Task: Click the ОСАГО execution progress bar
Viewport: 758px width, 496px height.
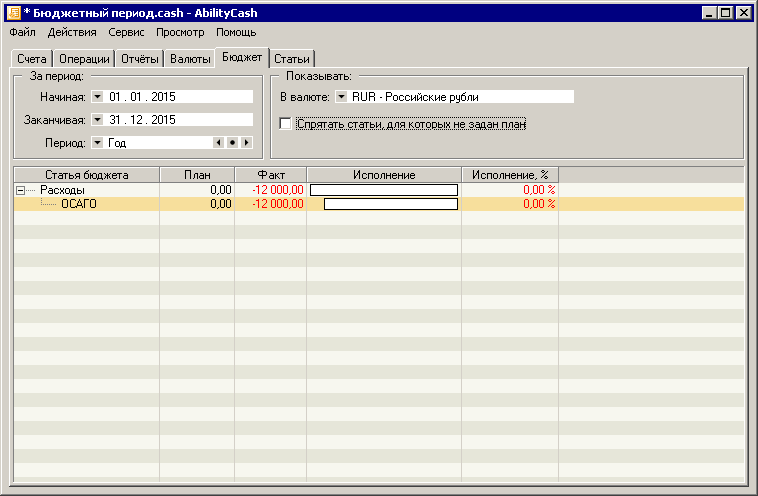Action: (390, 204)
